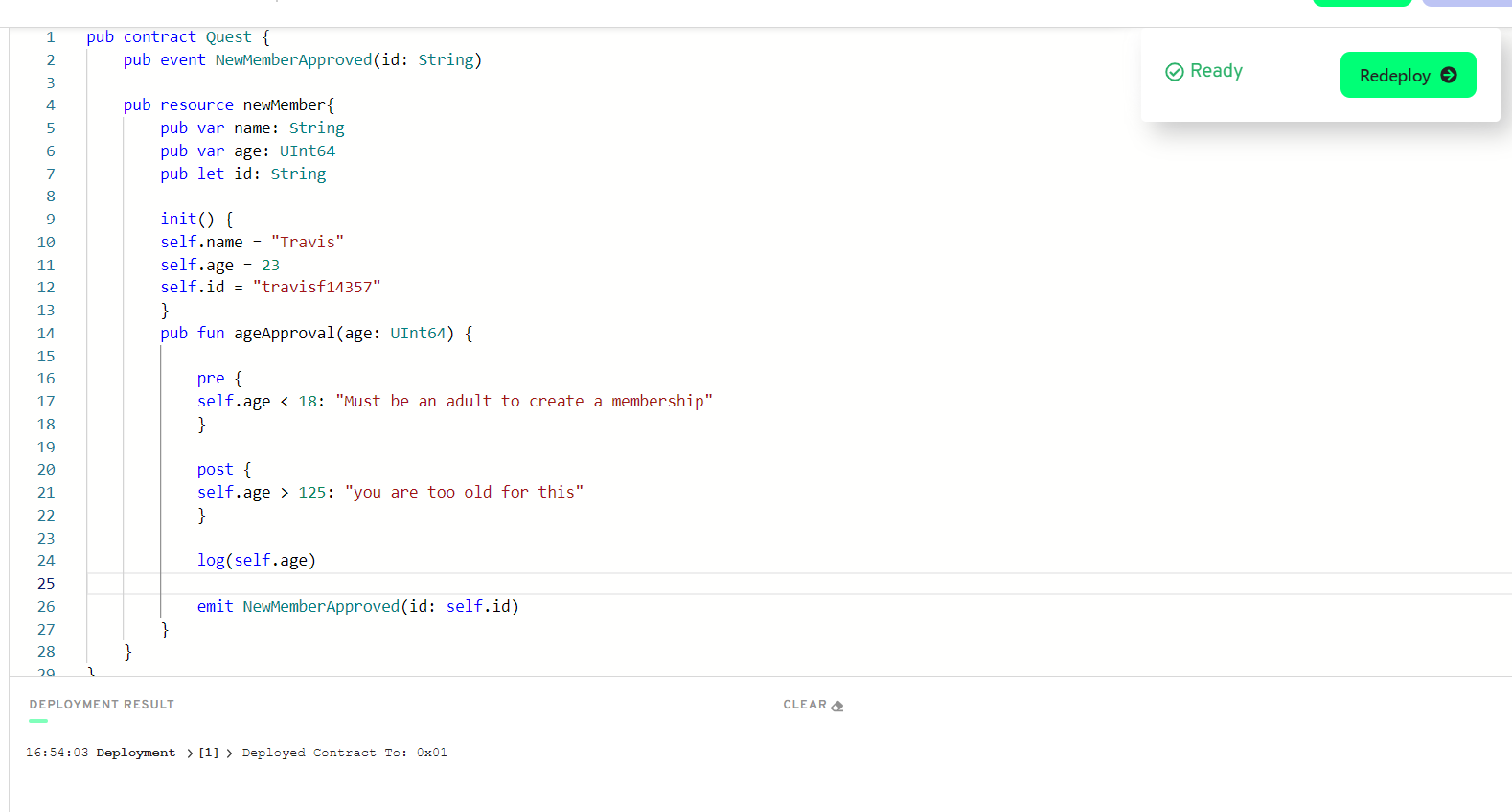Image resolution: width=1512 pixels, height=812 pixels.
Task: Place cursor on empty line 25
Action: (x=799, y=584)
